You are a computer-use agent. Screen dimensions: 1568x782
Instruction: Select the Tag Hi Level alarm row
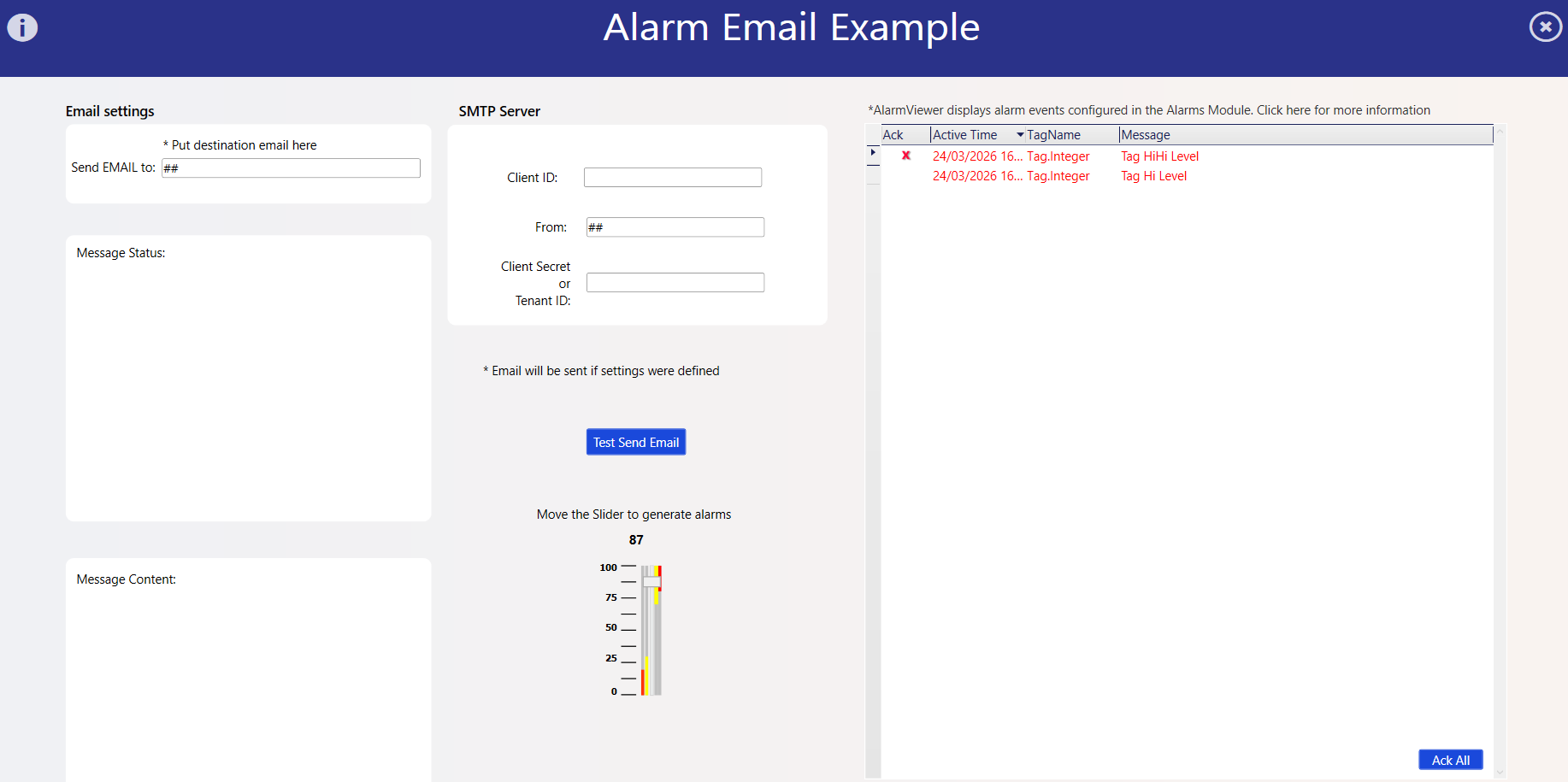(1153, 176)
